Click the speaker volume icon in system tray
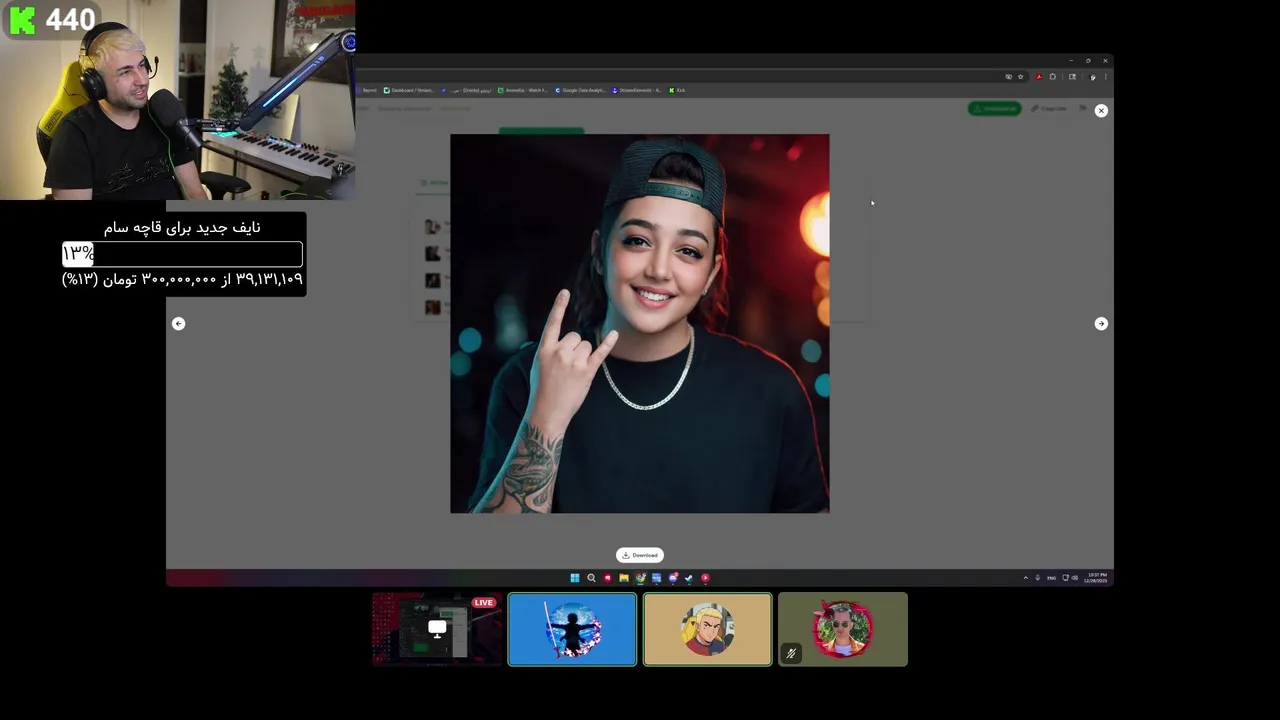Image resolution: width=1280 pixels, height=720 pixels. [x=1075, y=578]
